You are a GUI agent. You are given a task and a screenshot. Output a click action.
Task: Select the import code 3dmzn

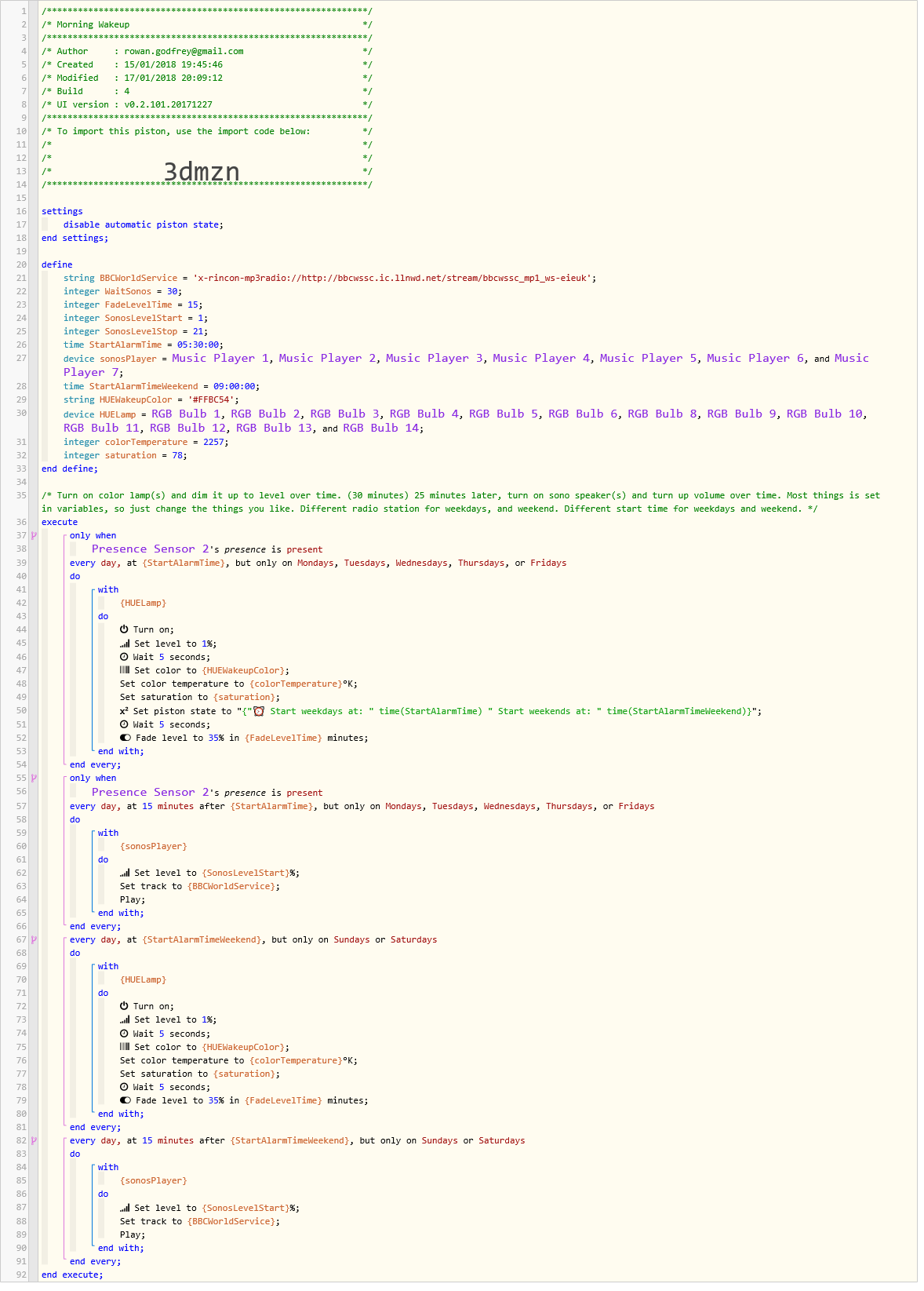point(202,171)
